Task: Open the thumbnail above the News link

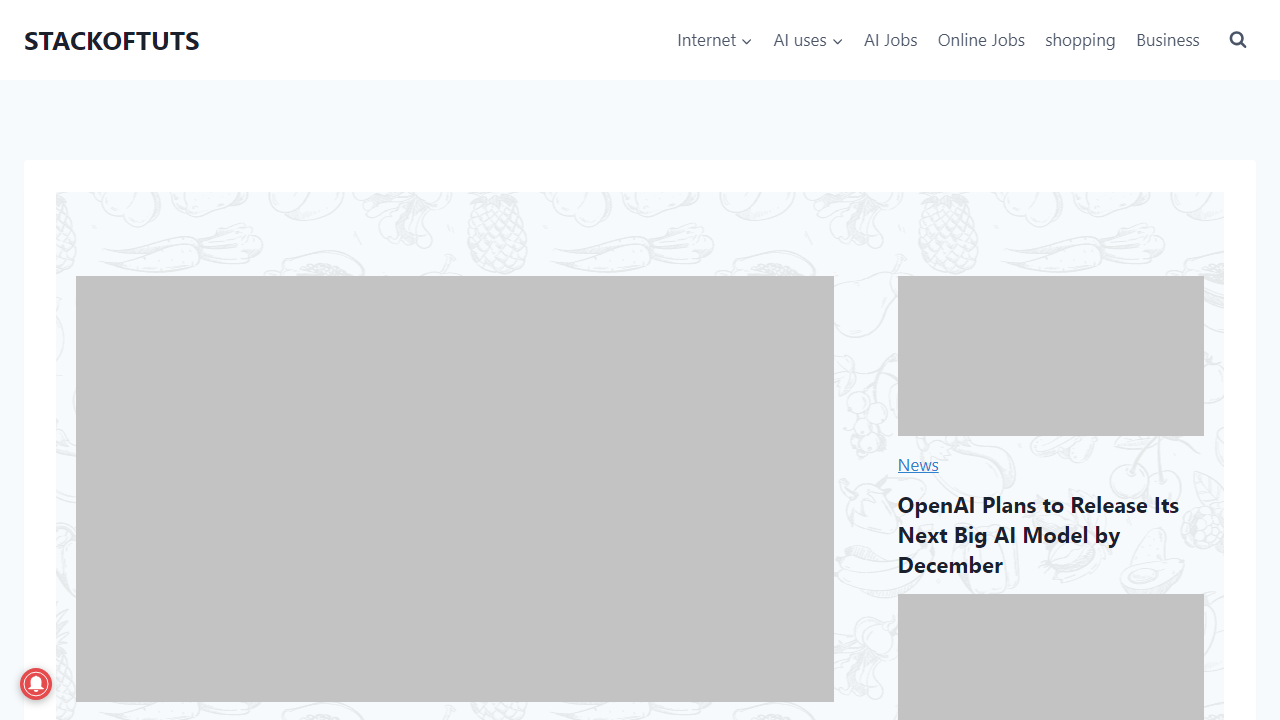Action: point(1050,355)
